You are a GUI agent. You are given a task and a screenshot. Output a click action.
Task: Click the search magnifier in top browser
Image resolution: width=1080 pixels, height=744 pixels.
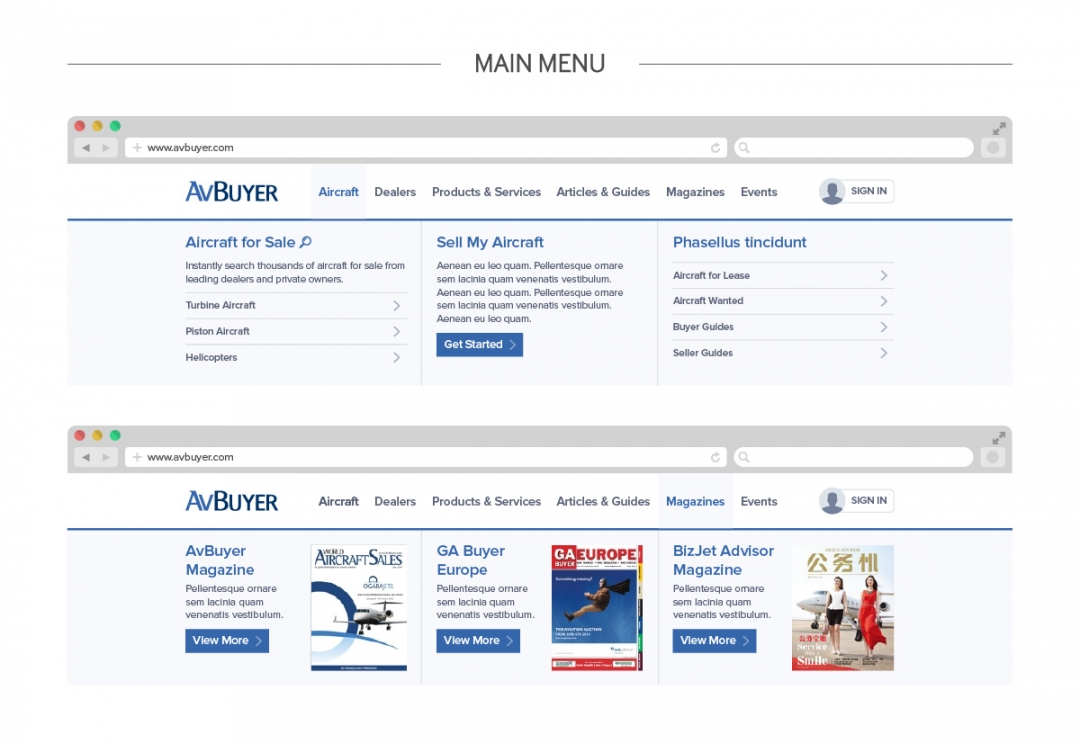744,147
